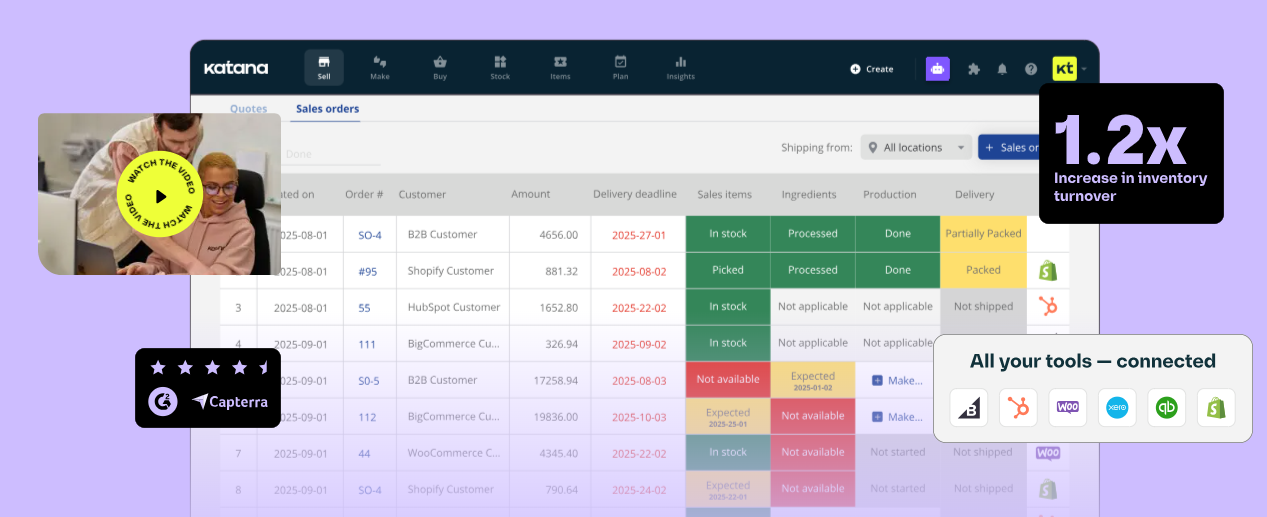Expand the All locations dropdown
This screenshot has width=1267, height=517.
click(x=916, y=147)
